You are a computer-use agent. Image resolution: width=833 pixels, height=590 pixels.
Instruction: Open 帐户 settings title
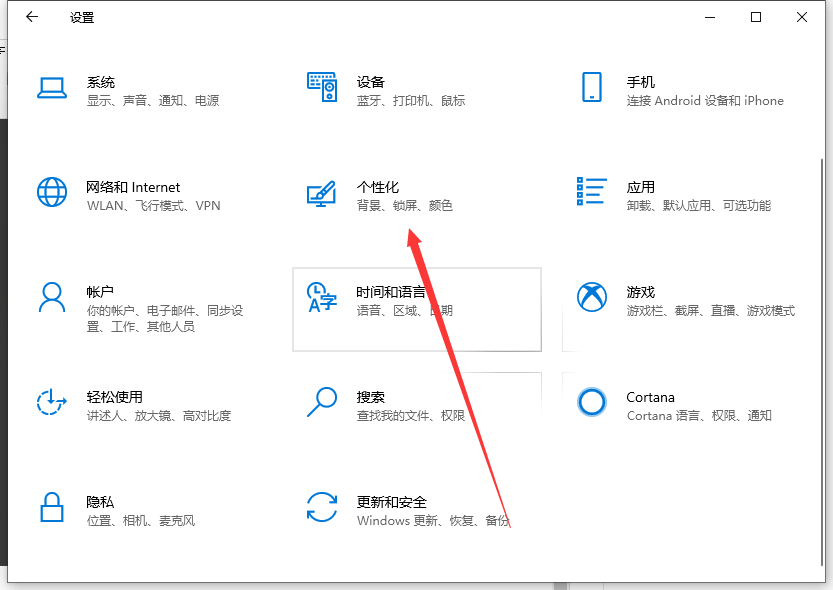(x=100, y=292)
